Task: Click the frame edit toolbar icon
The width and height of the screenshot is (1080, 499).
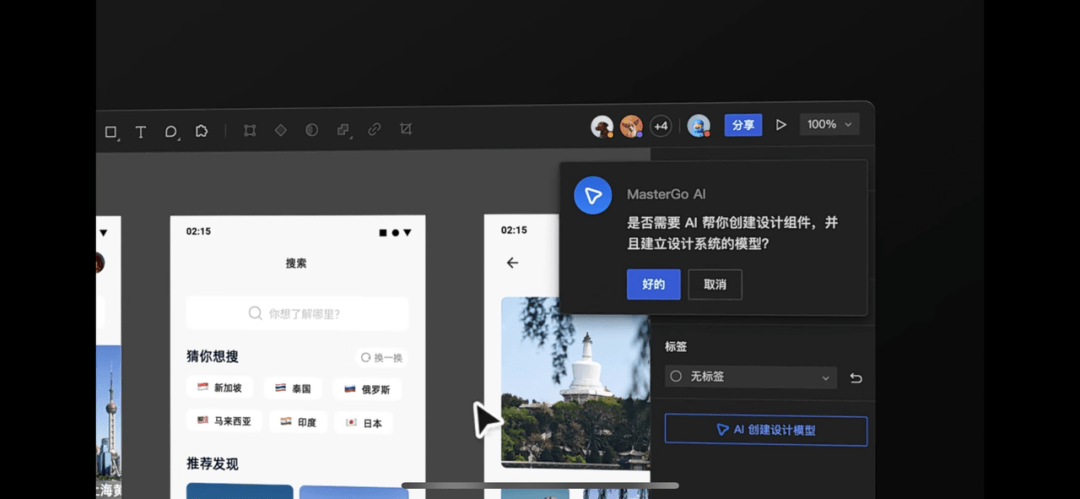Action: [250, 130]
